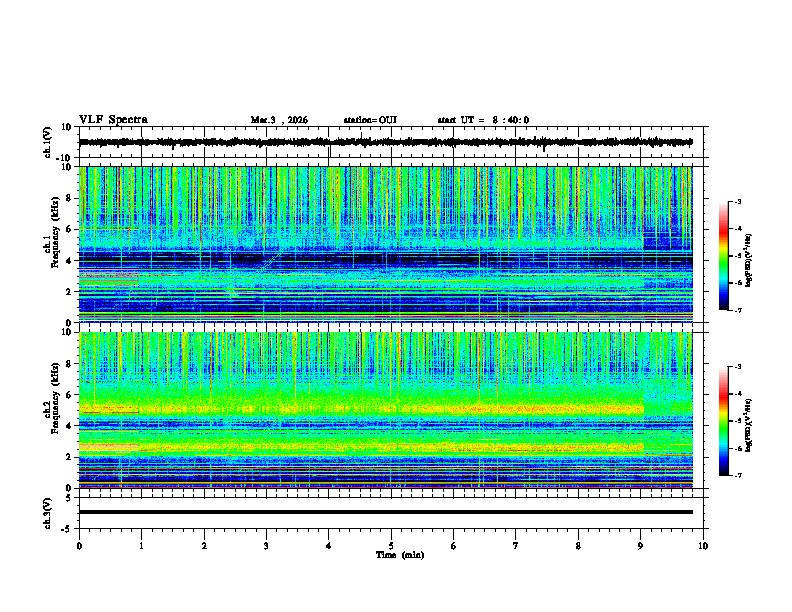The image size is (792, 612).
Task: Click the ch.1 spectrogram panel
Action: (x=385, y=244)
